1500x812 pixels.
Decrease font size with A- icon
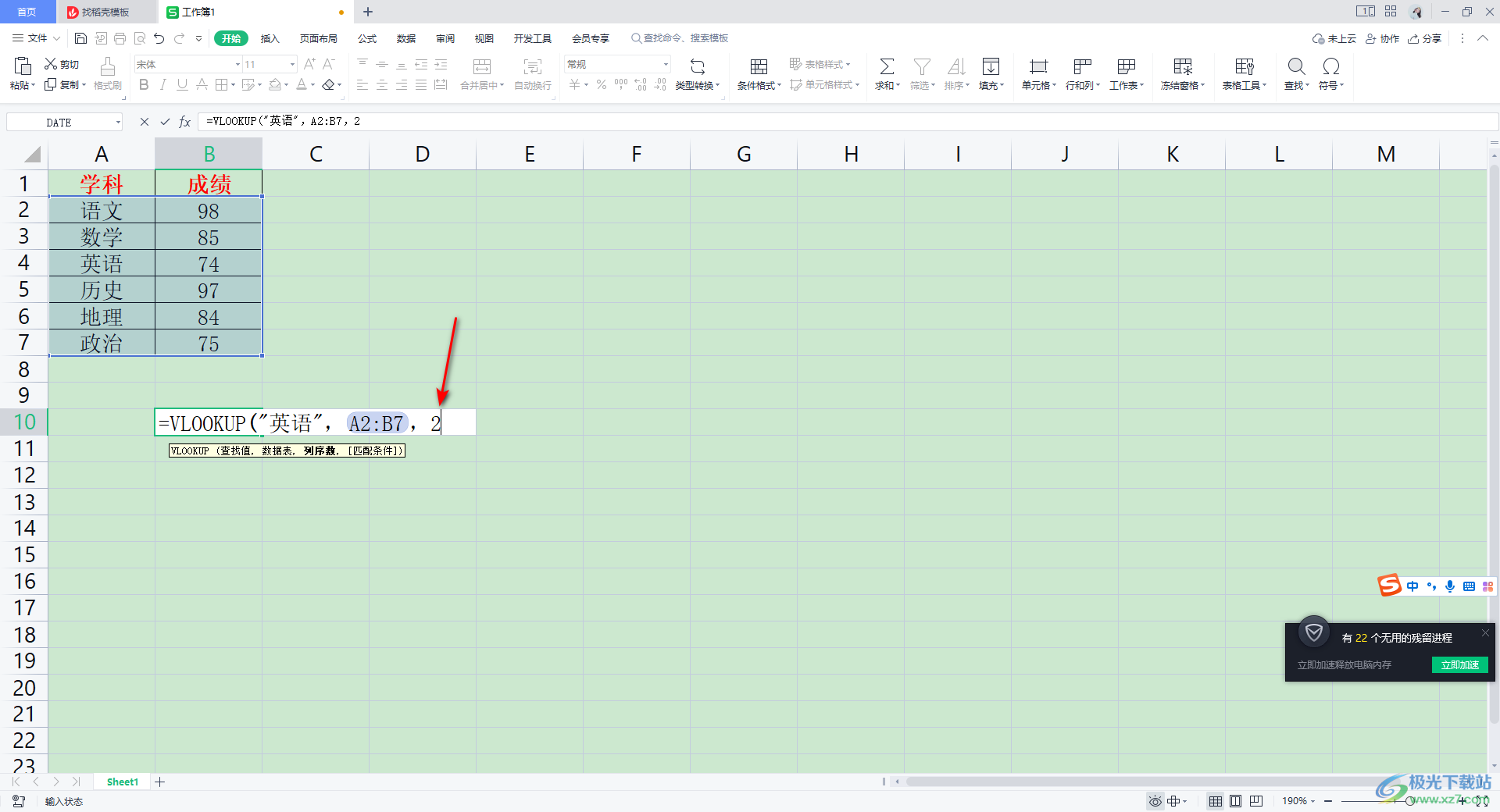[329, 64]
